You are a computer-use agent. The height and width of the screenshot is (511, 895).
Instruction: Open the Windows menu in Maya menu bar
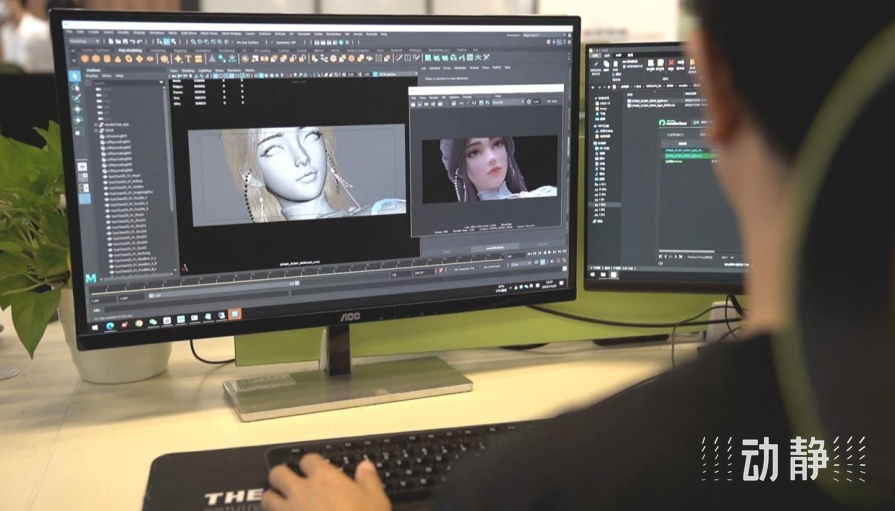pyautogui.click(x=156, y=33)
